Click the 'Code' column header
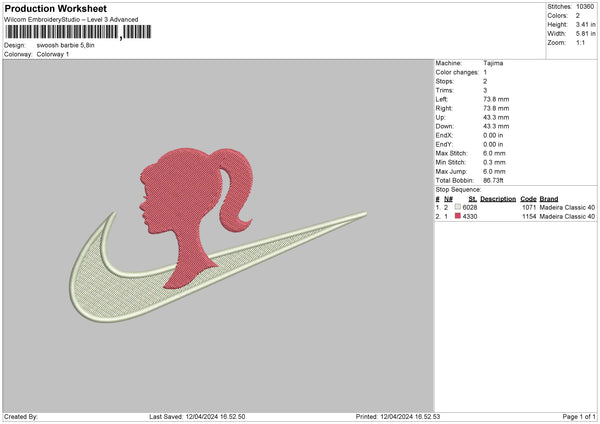The image size is (600, 424). click(x=528, y=199)
